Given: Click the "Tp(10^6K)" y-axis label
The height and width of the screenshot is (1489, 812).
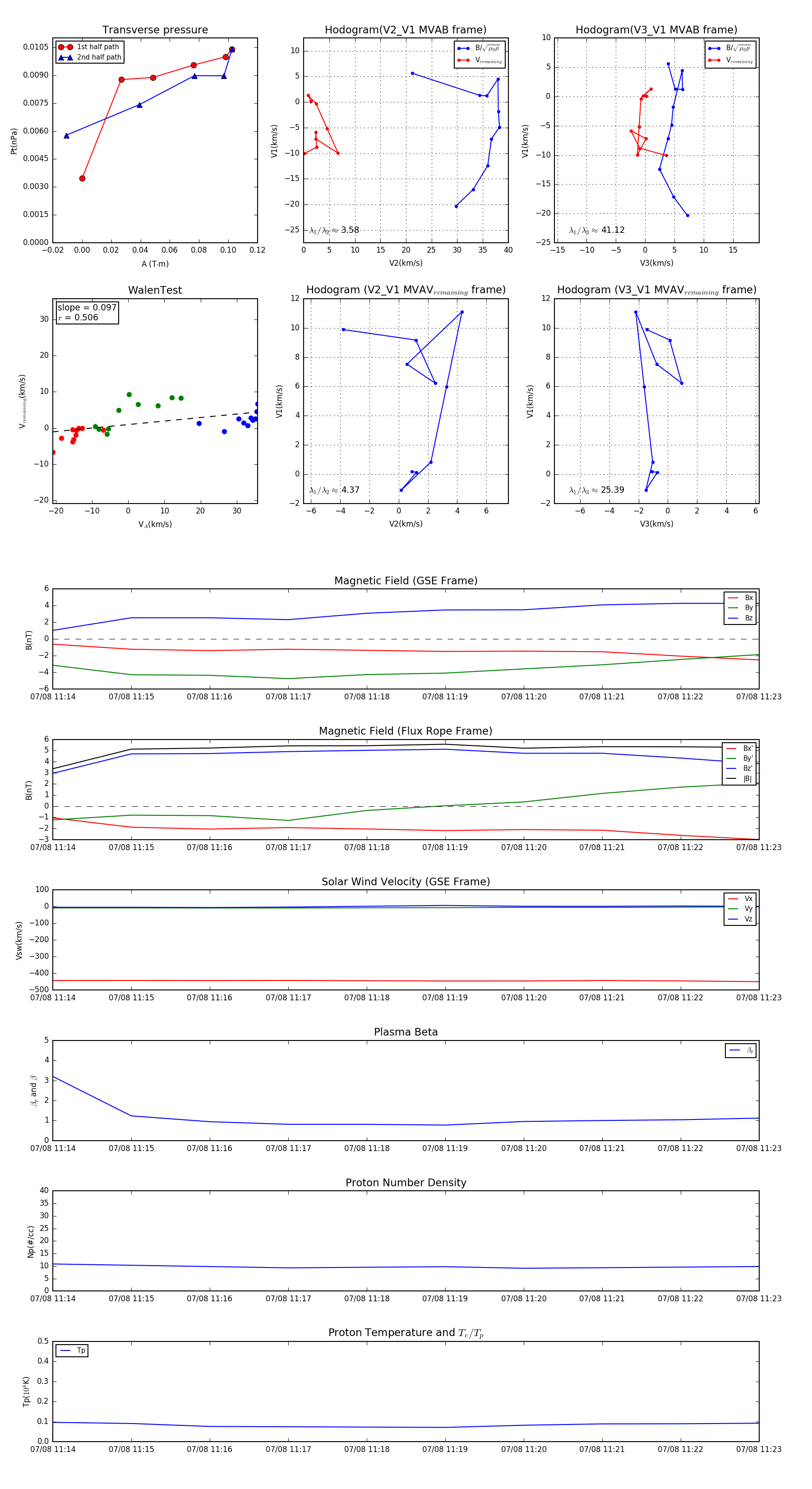Looking at the screenshot, I should click(x=27, y=1391).
